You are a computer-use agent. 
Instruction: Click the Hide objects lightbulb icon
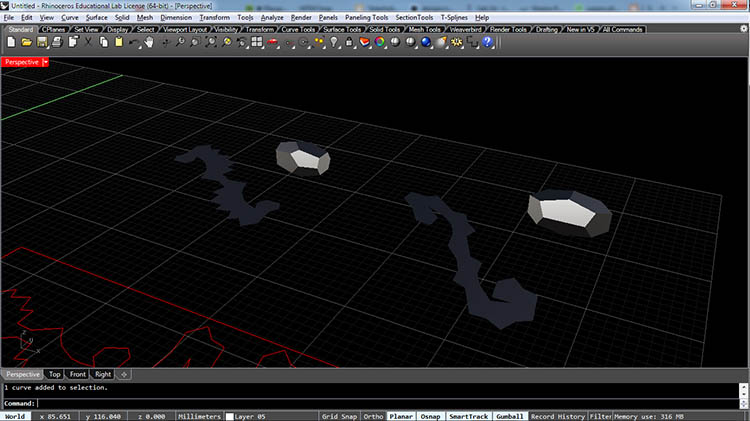(334, 42)
